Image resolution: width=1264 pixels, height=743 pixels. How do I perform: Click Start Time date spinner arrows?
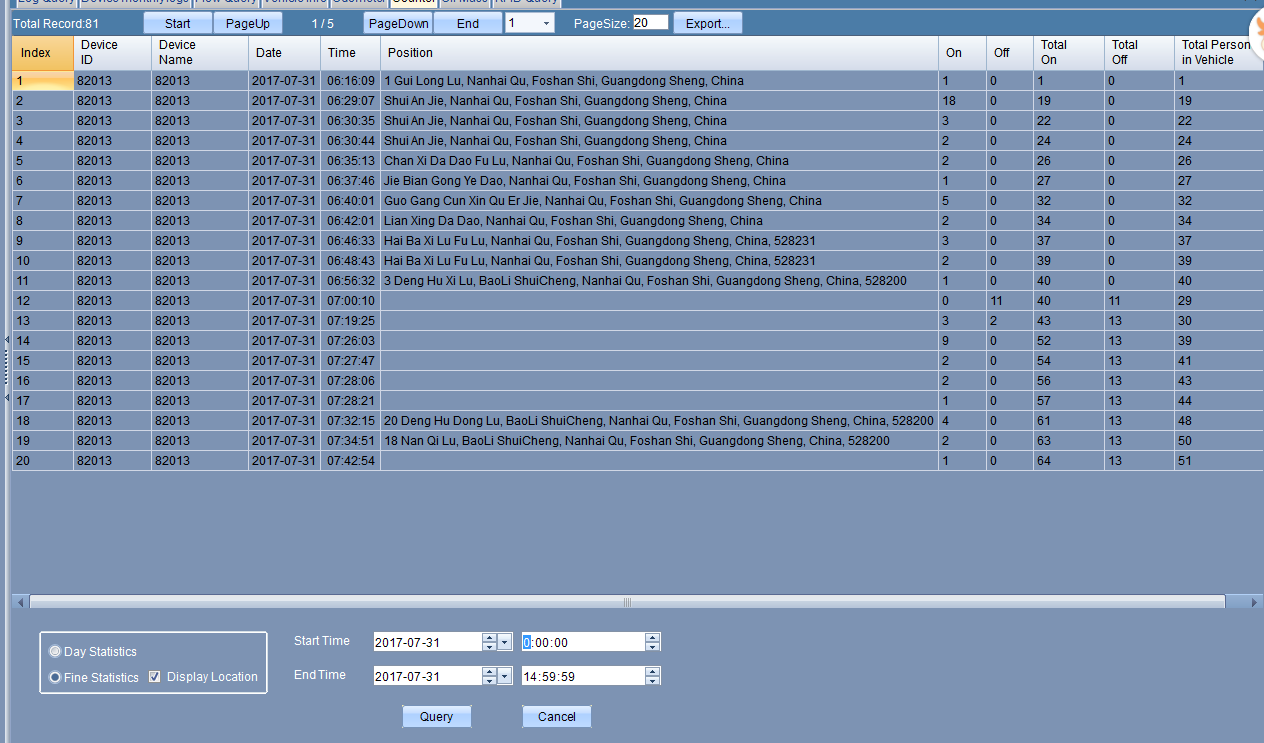(489, 642)
